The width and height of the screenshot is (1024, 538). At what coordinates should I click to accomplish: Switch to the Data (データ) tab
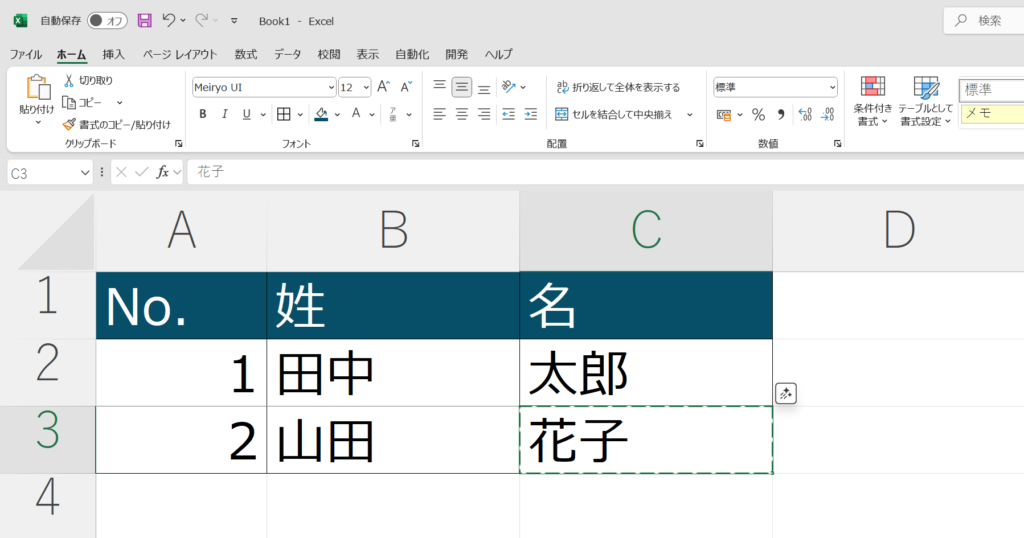[x=287, y=54]
